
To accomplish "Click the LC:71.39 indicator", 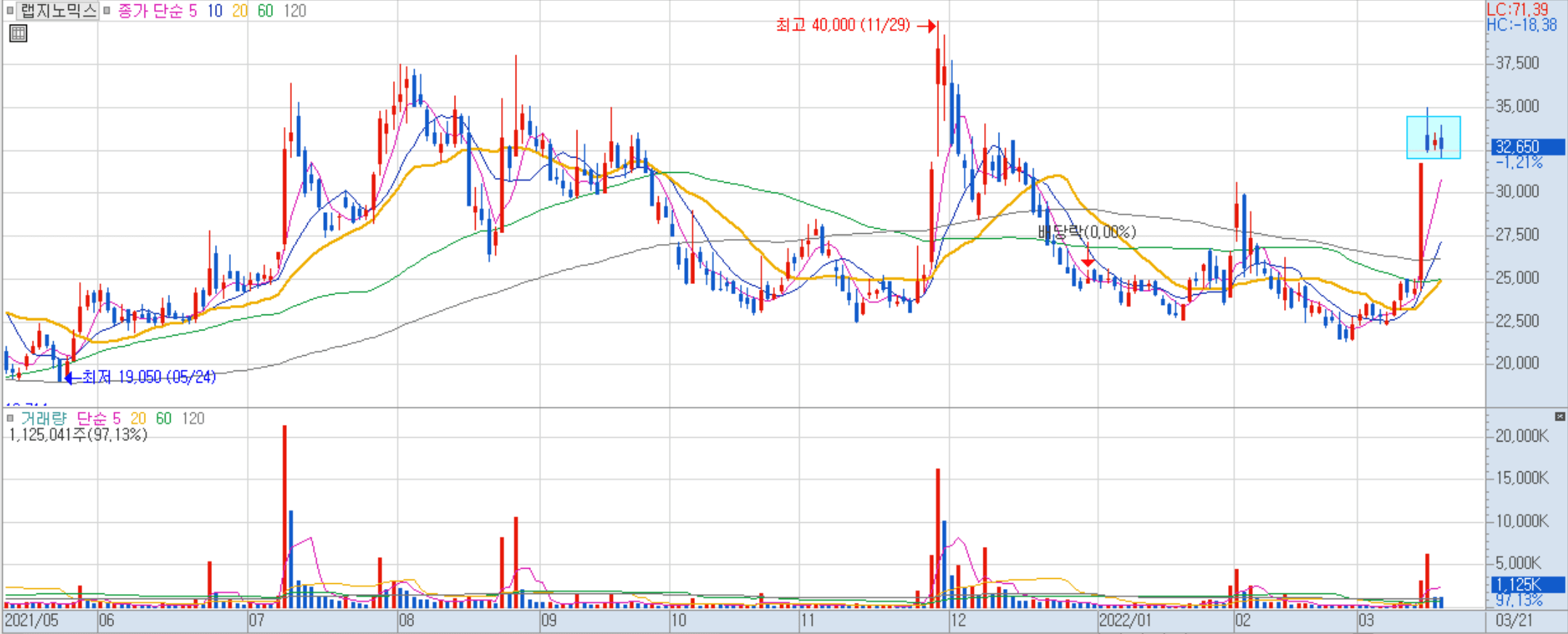I will [x=1517, y=9].
